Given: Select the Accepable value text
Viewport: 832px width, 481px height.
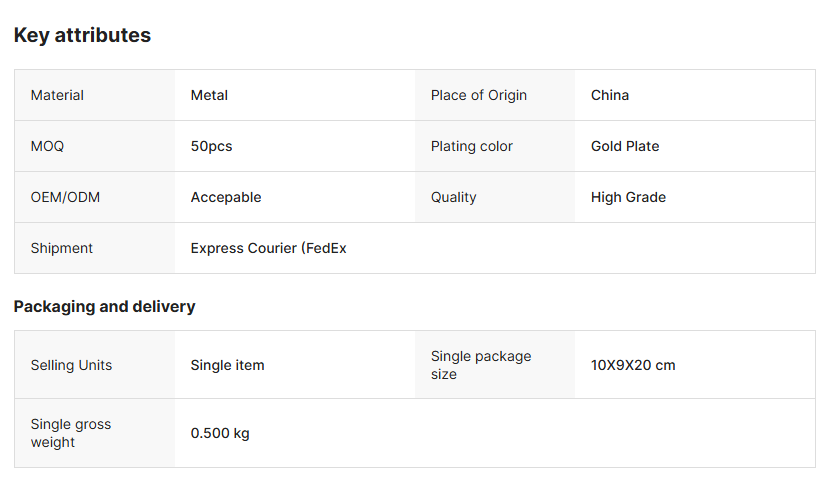Looking at the screenshot, I should (226, 197).
